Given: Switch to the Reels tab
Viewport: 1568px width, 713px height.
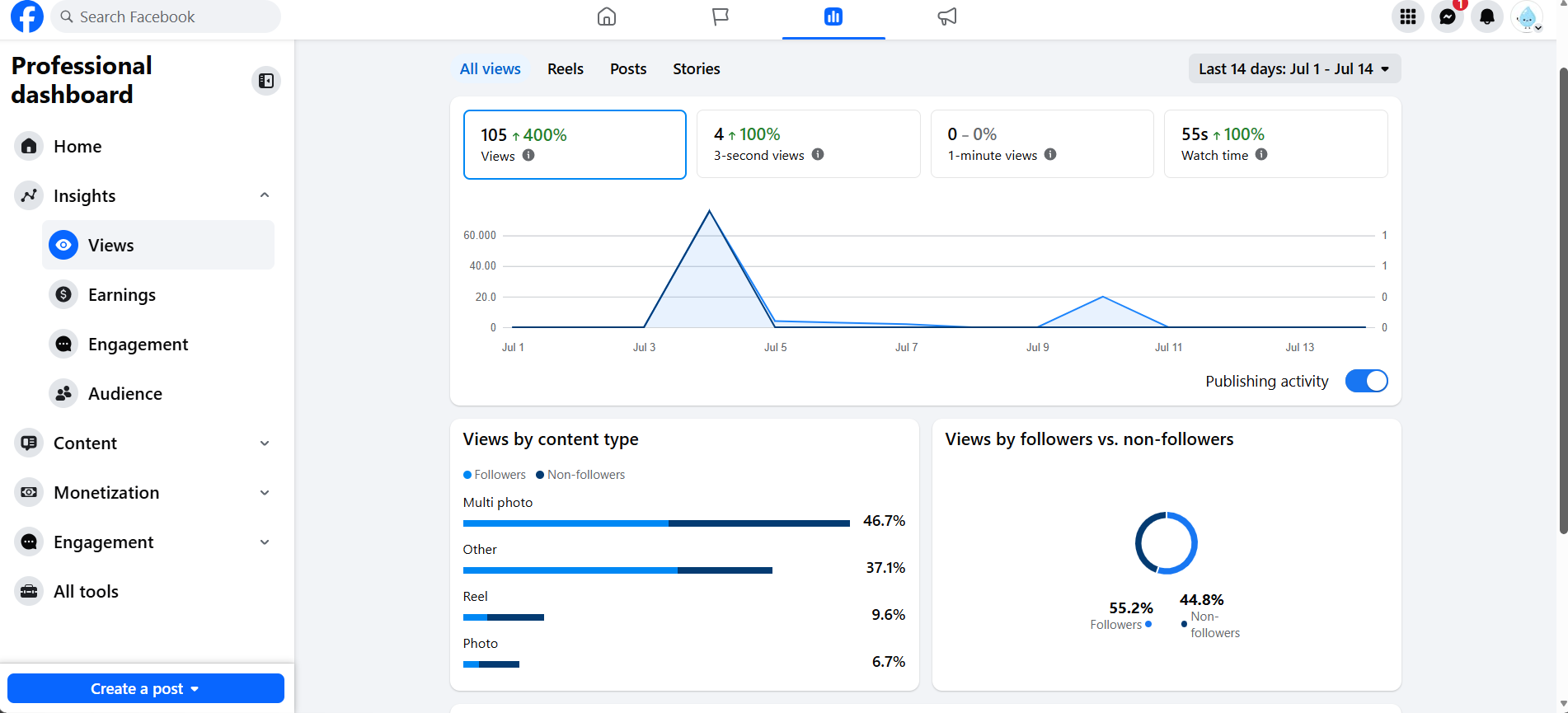Looking at the screenshot, I should pos(566,69).
